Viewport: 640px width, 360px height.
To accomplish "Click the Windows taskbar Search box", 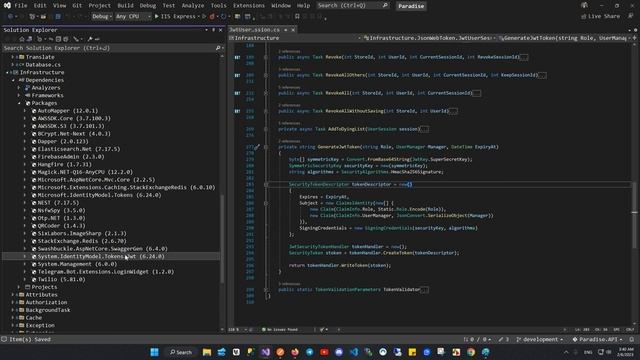I will point(181,352).
